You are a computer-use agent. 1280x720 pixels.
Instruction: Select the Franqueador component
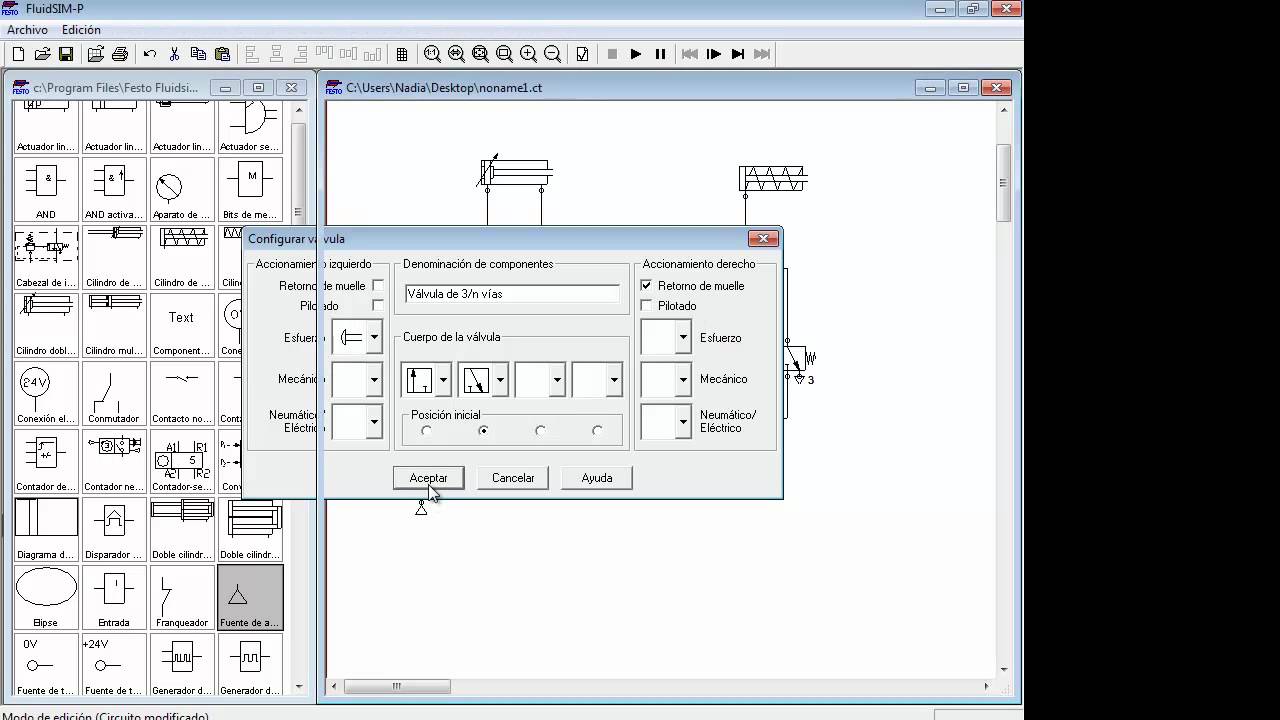(182, 597)
